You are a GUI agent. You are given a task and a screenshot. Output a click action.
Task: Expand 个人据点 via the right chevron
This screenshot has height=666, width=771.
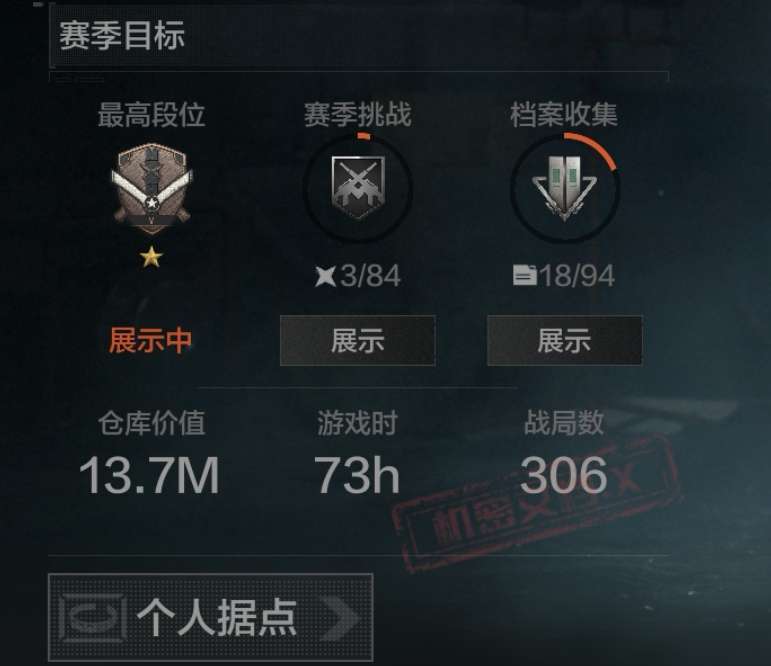pos(341,618)
